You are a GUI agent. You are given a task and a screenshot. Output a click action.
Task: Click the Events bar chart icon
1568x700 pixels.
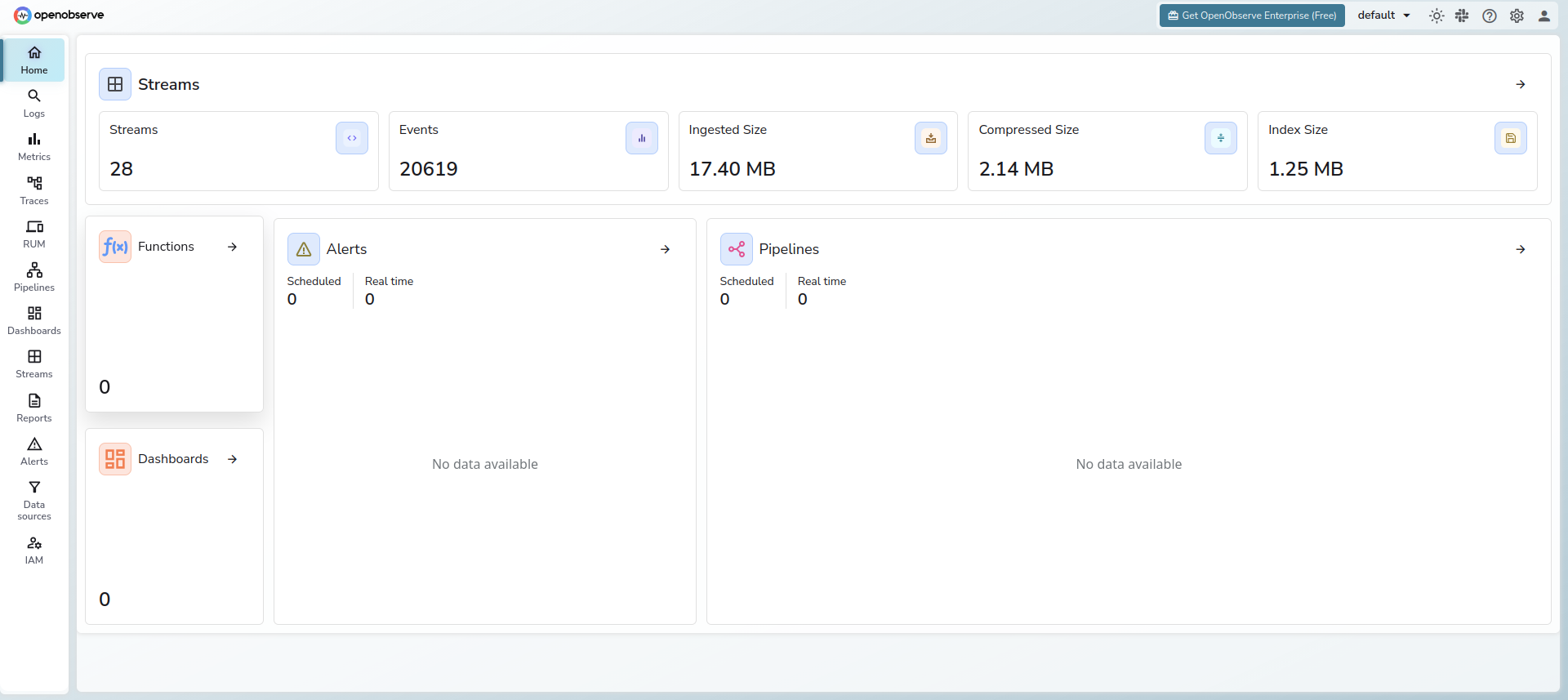point(642,138)
